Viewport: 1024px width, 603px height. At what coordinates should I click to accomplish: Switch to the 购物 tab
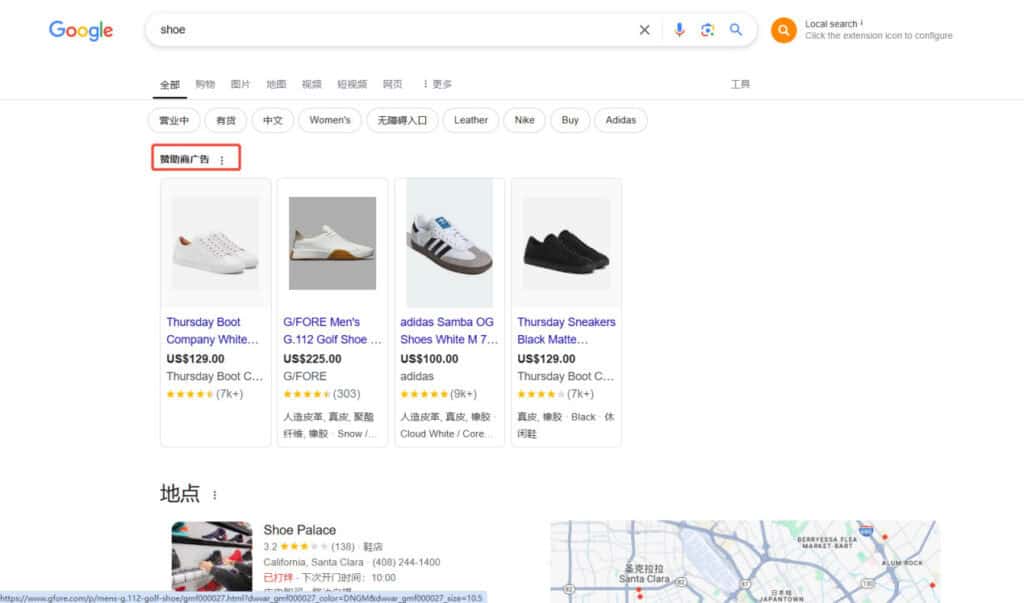click(205, 84)
